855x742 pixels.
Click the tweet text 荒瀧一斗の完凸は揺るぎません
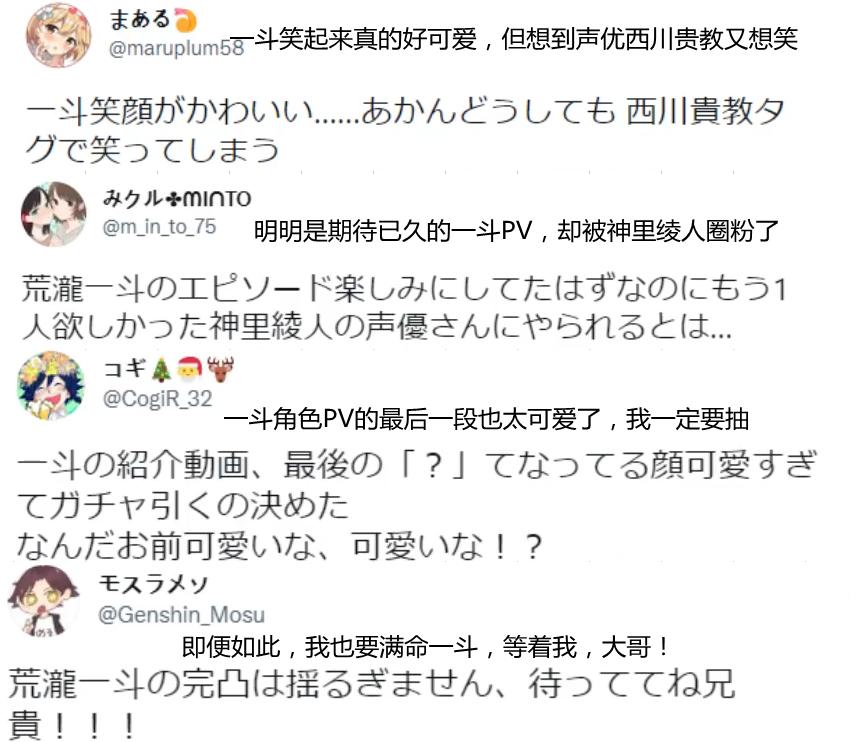[372, 703]
